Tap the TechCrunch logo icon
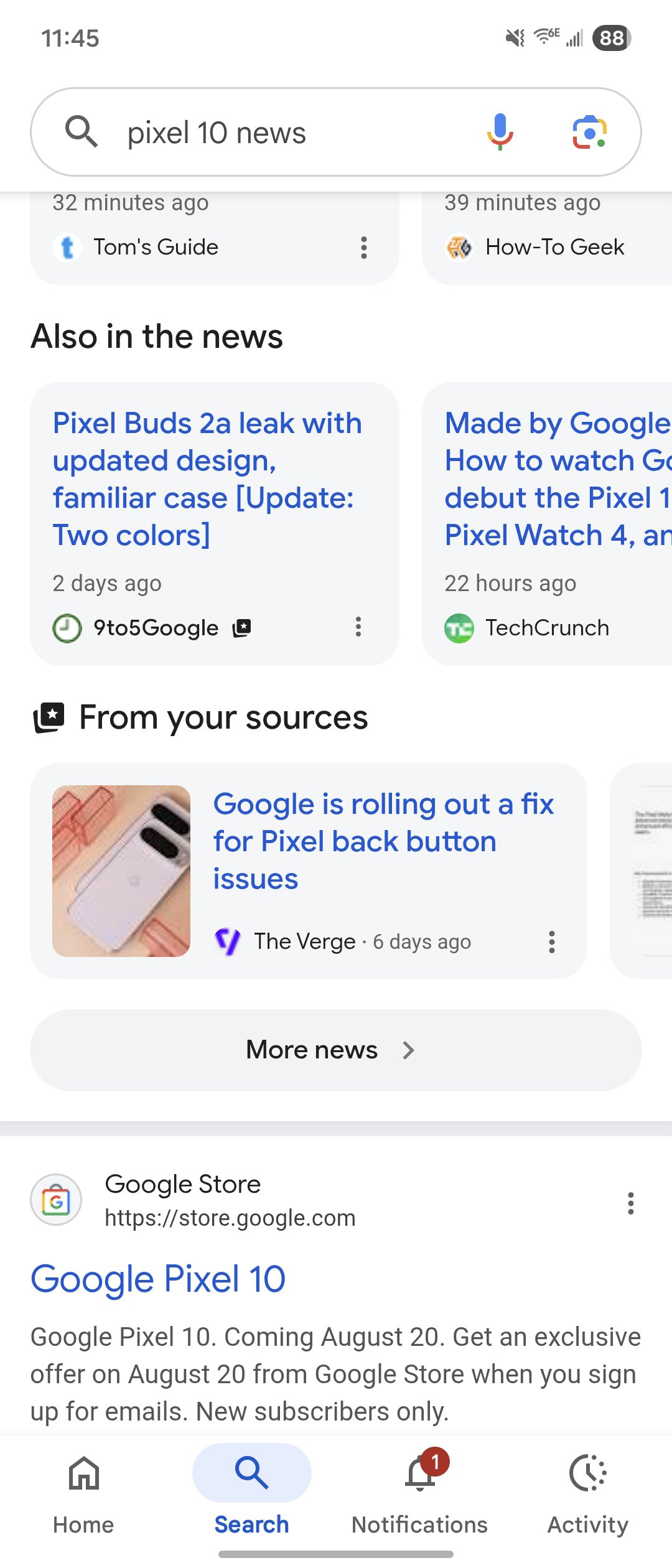The width and height of the screenshot is (672, 1568). 459,628
